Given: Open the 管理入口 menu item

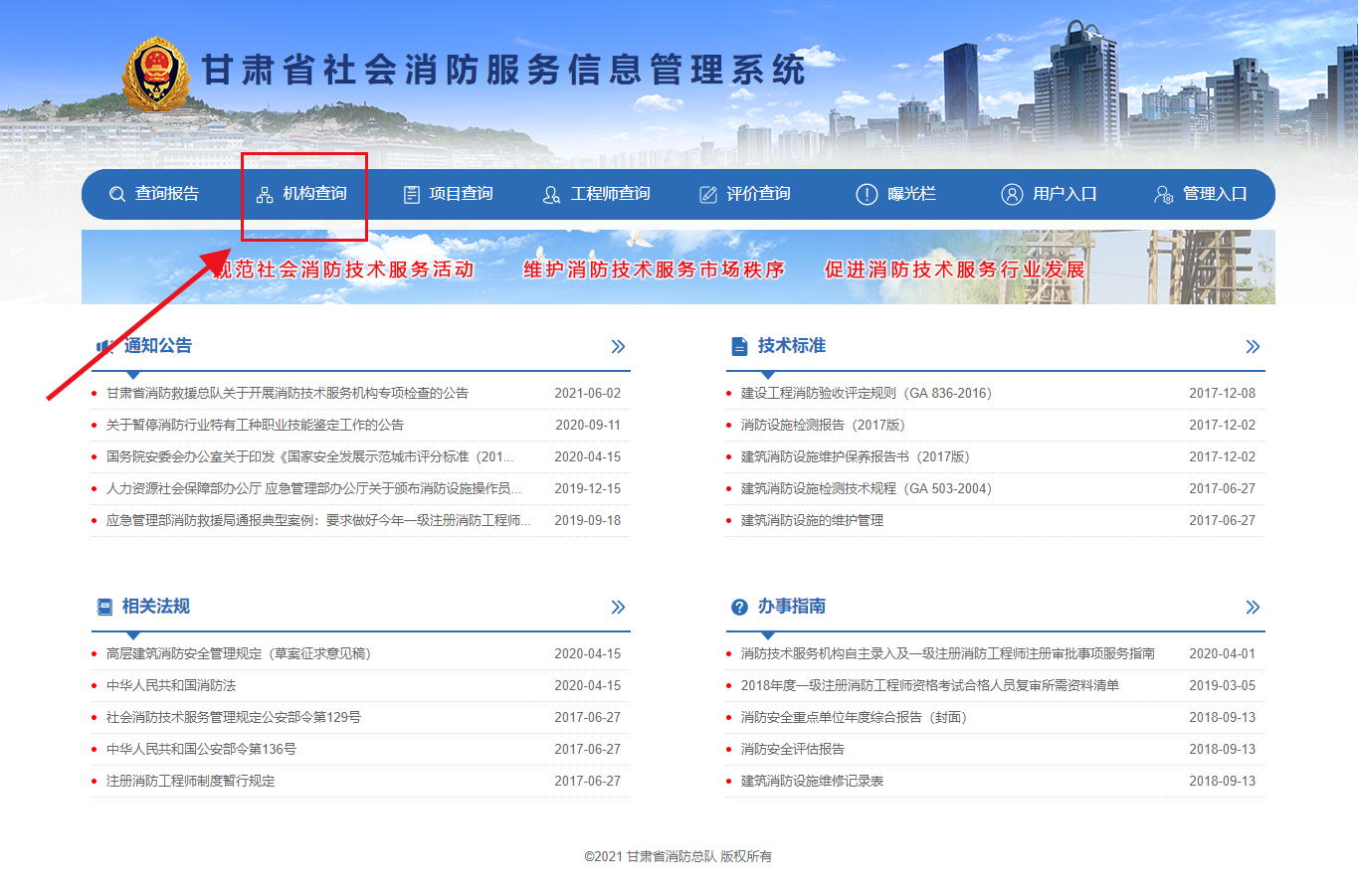Looking at the screenshot, I should click(x=1215, y=194).
